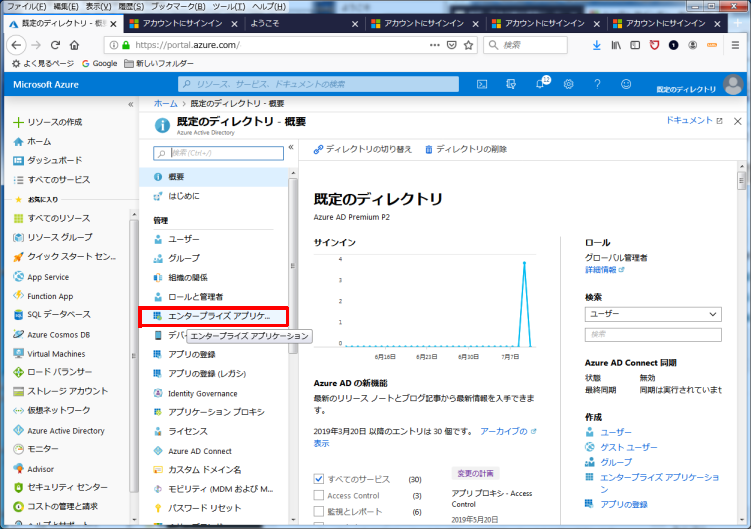
Task: Close the directory overview blade
Action: point(738,121)
